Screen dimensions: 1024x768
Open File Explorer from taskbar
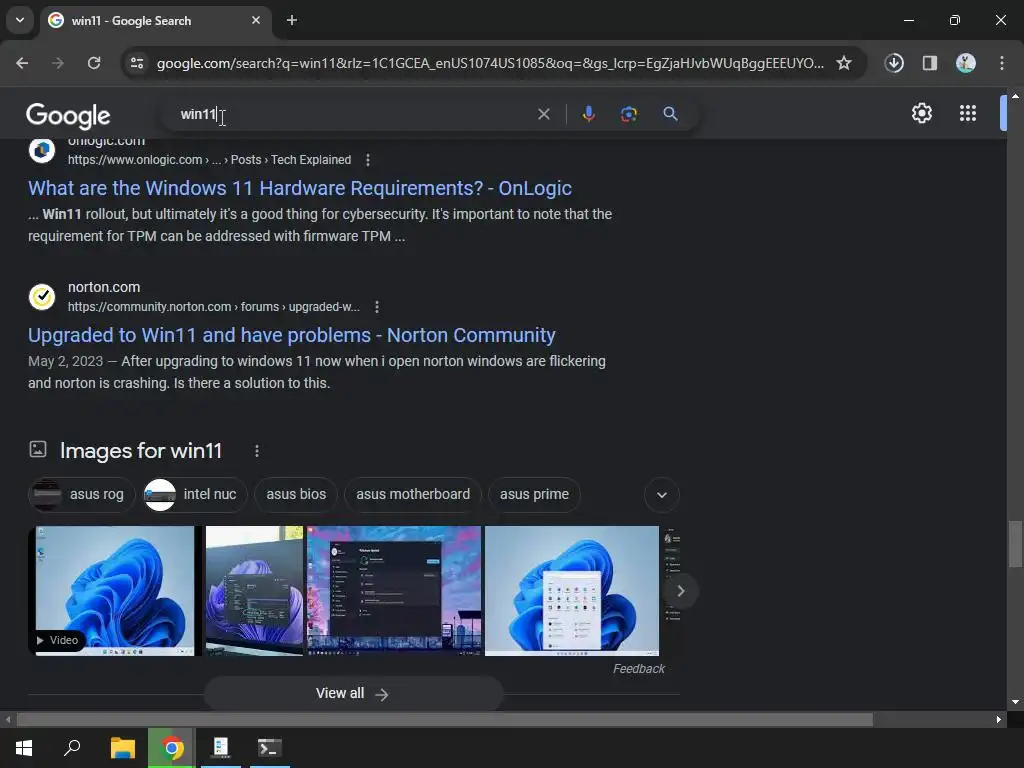pyautogui.click(x=122, y=748)
